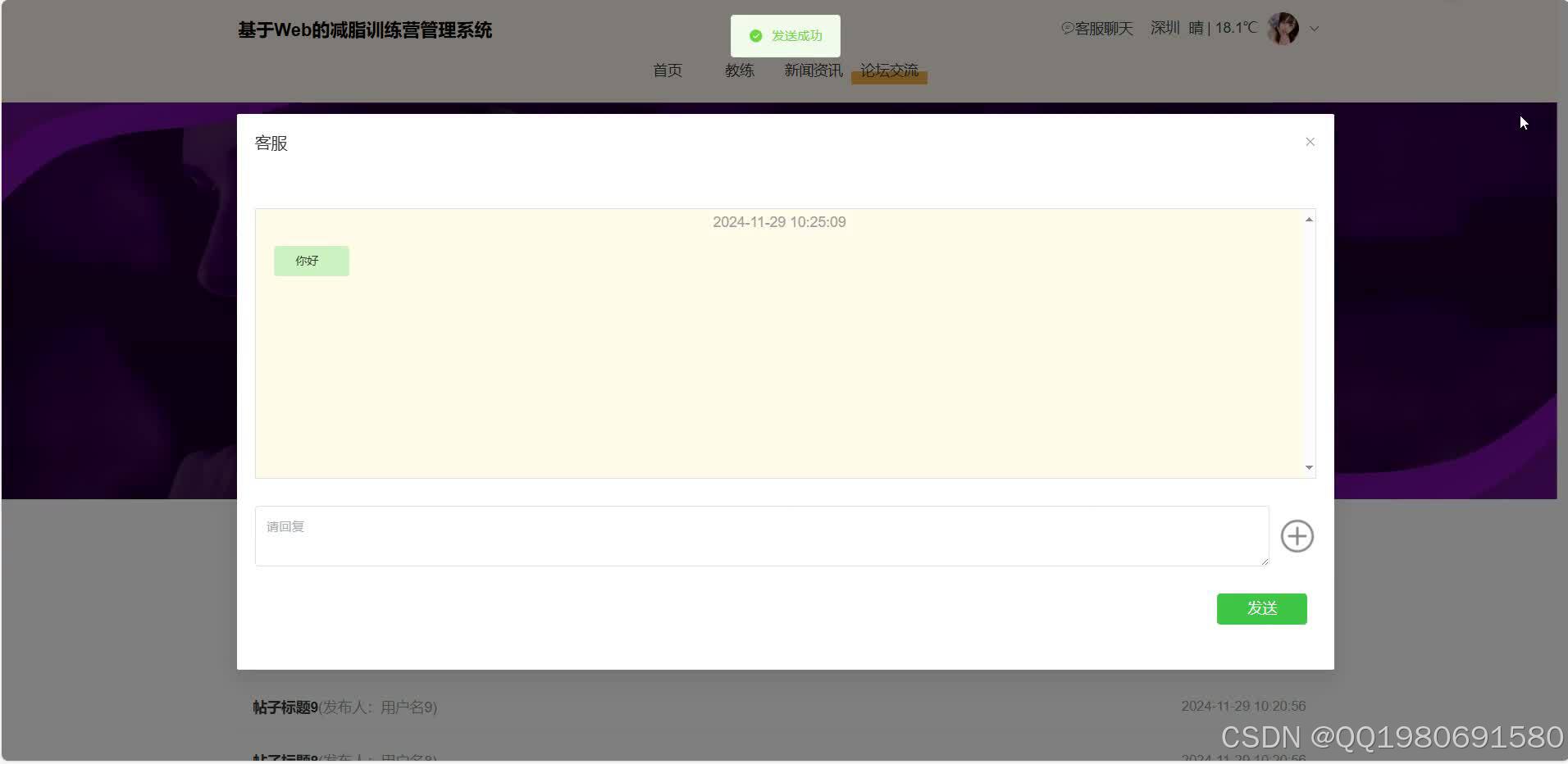Switch to the 新闻资讯 tab

[x=812, y=70]
